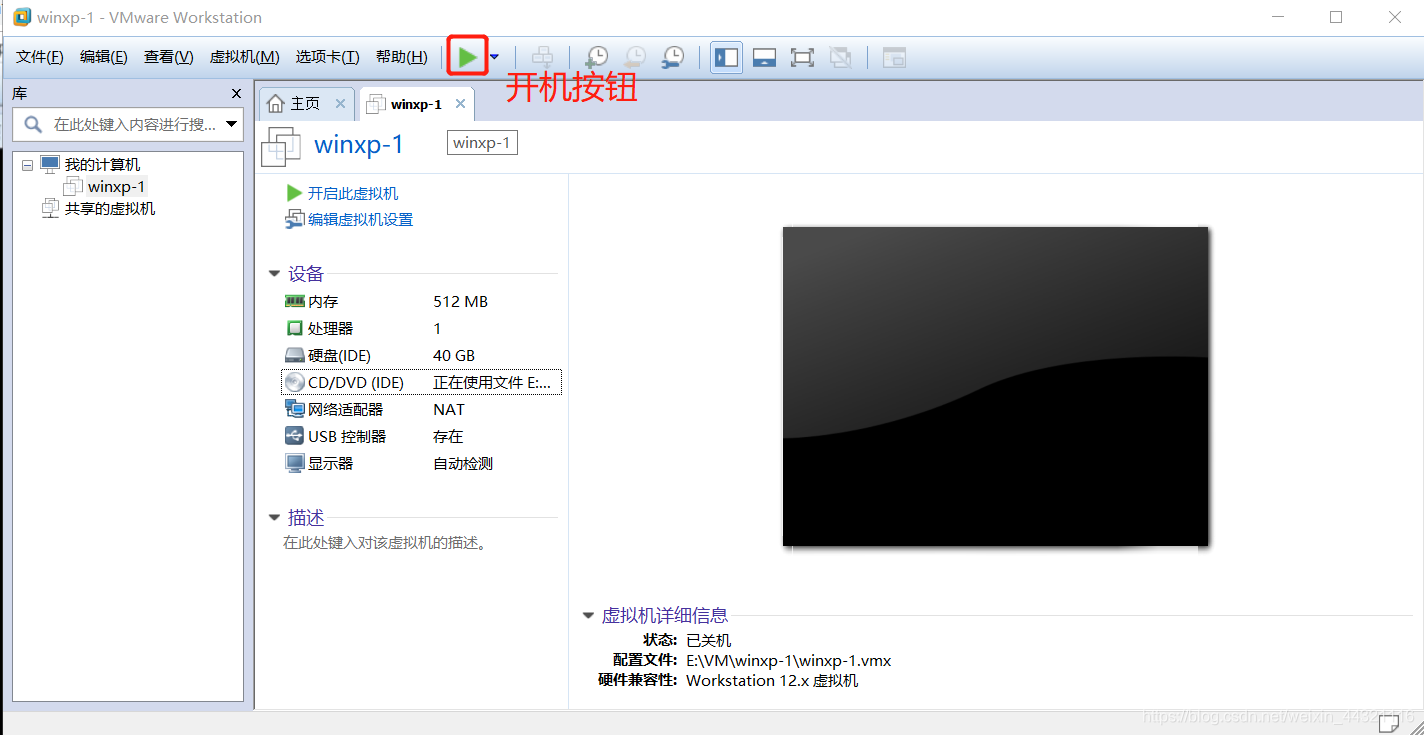
Task: Click 开启此虚拟机 link
Action: click(x=353, y=194)
